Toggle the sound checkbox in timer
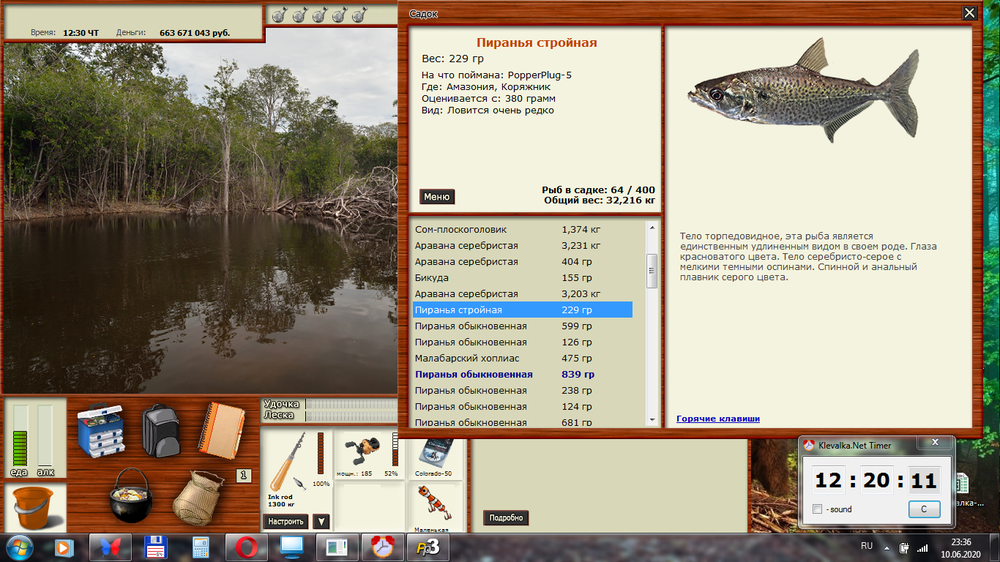Viewport: 1000px width, 562px height. [x=818, y=509]
